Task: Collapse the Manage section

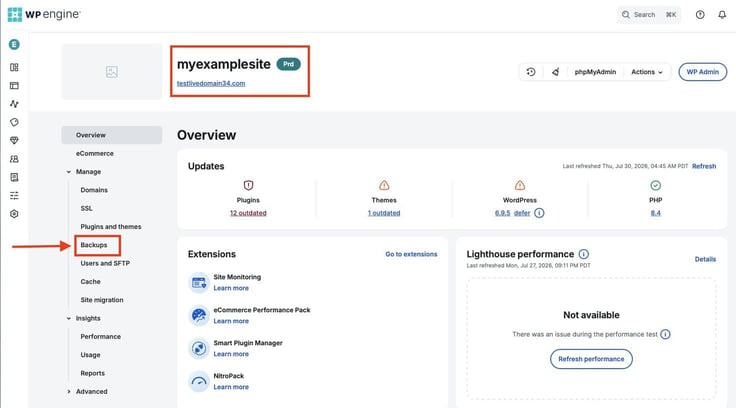Action: [x=69, y=172]
